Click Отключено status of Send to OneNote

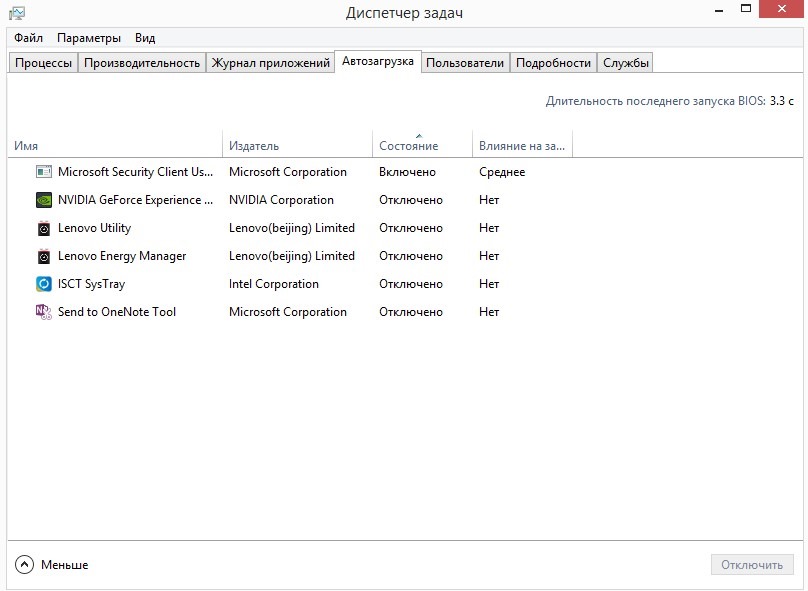point(411,312)
